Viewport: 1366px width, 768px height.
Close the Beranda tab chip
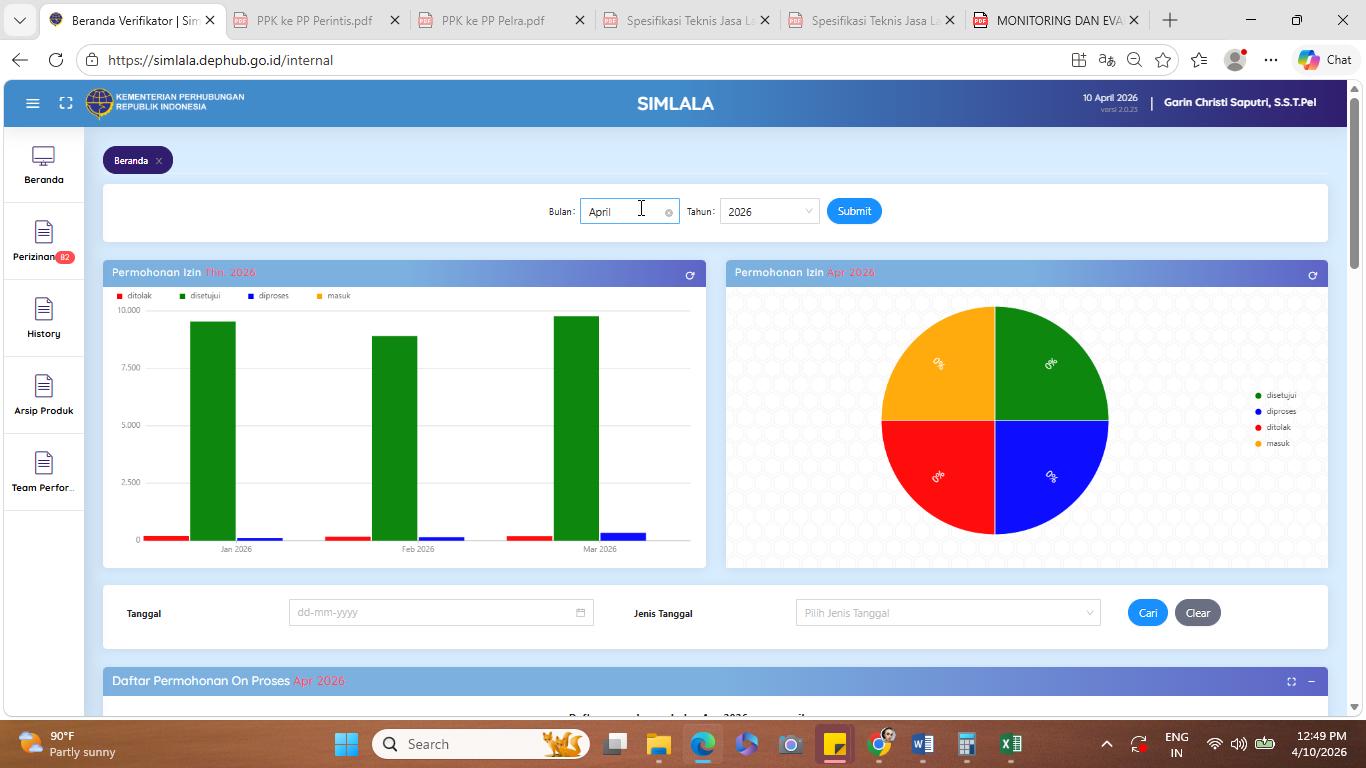click(x=158, y=160)
